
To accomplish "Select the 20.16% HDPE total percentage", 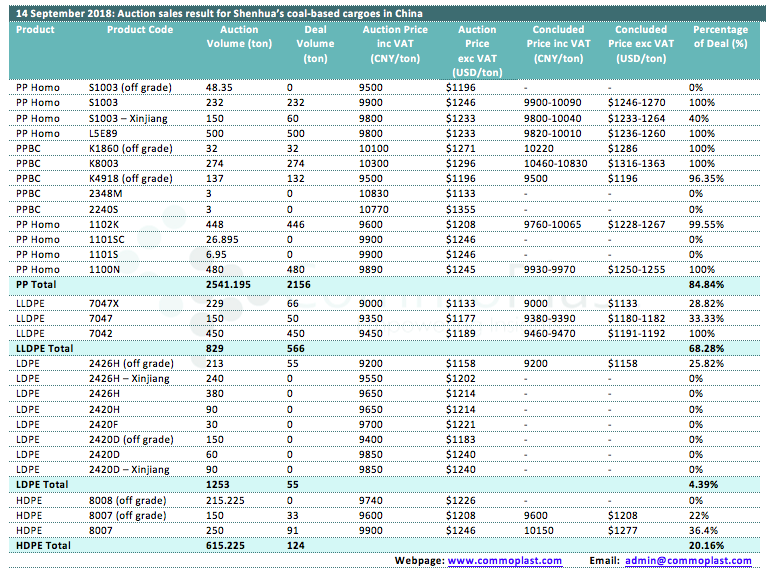I will 708,545.
